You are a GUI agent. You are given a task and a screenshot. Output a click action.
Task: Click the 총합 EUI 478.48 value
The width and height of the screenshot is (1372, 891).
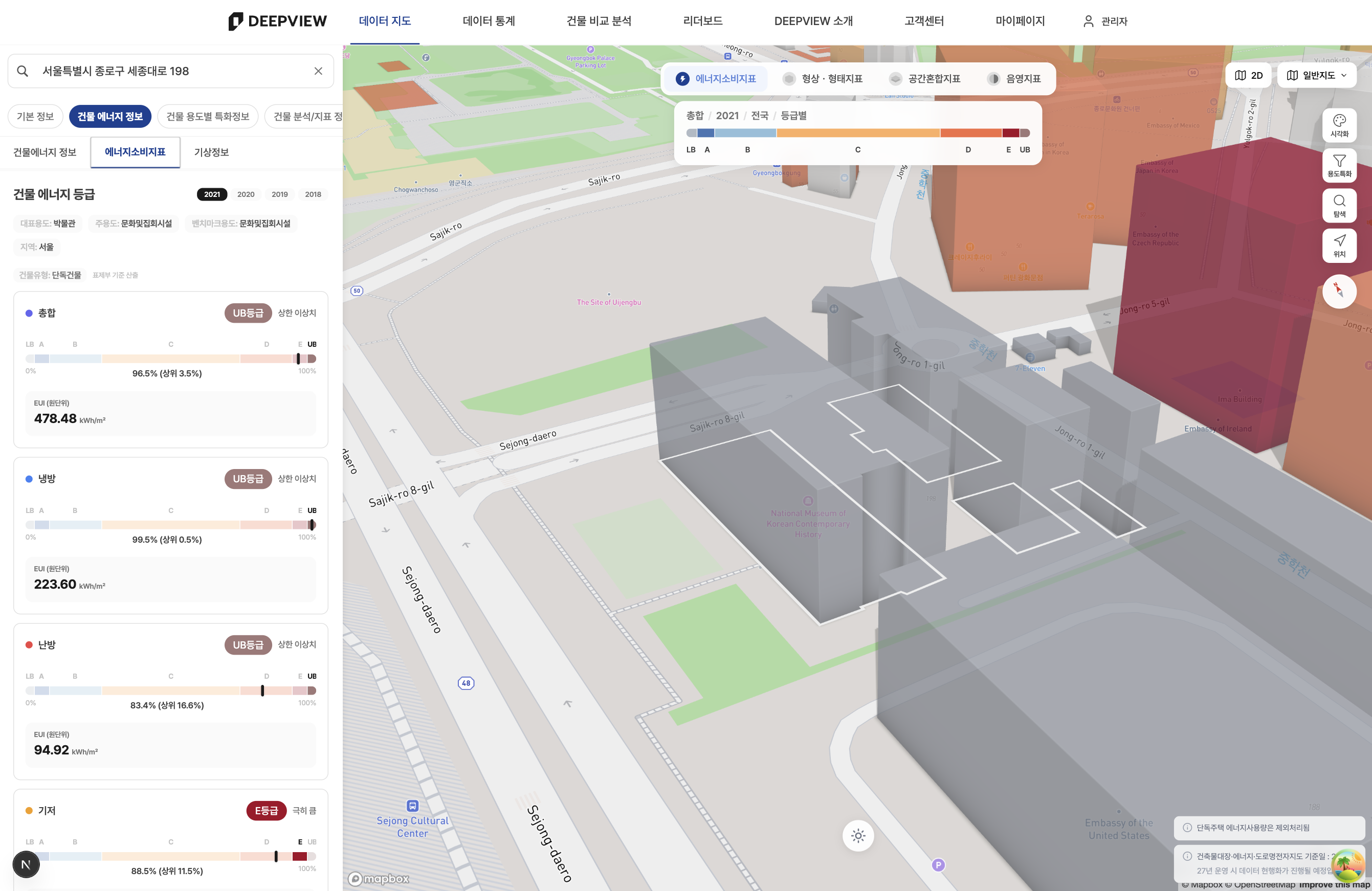pos(55,418)
